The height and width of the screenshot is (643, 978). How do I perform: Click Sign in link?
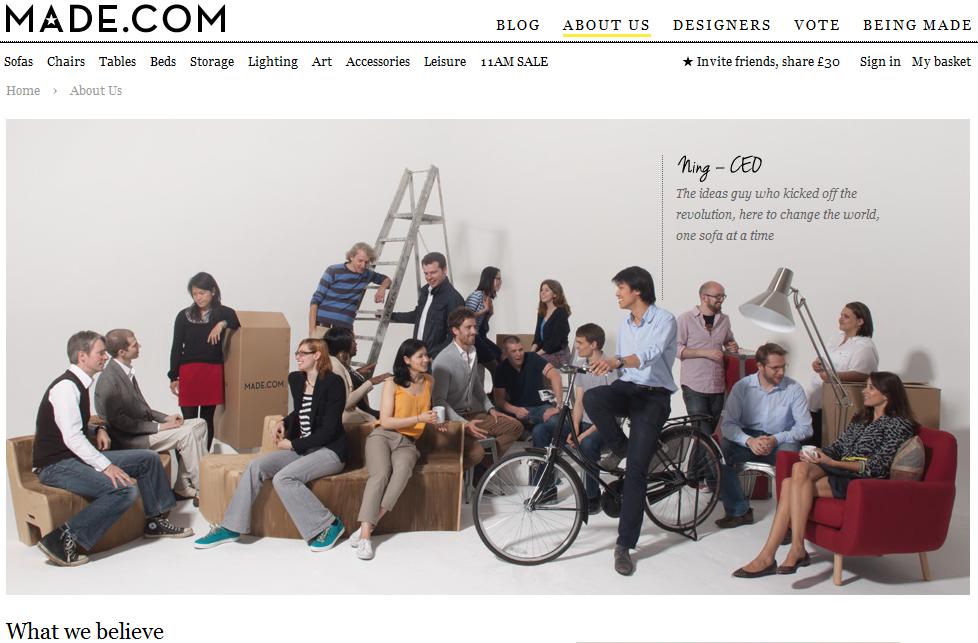(x=880, y=62)
